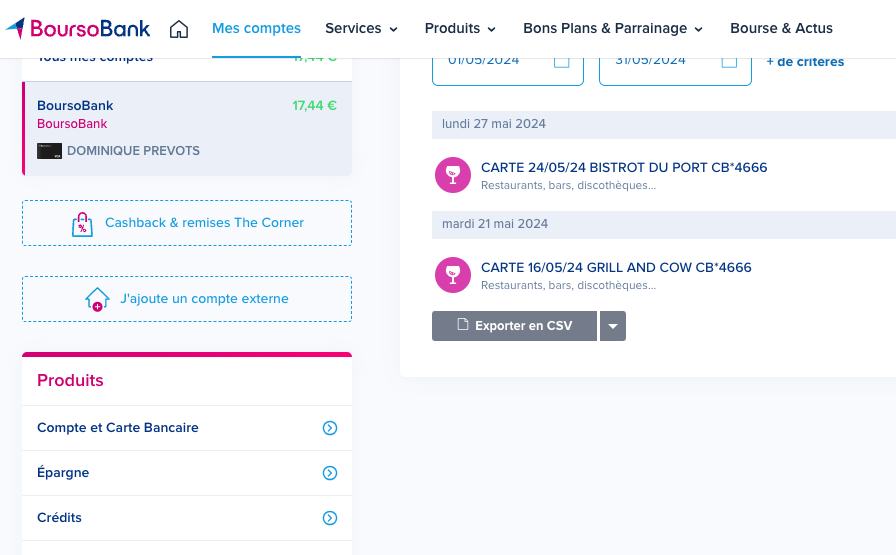Open Compte et Carte Bancaire product
This screenshot has height=555, width=896.
[x=187, y=428]
